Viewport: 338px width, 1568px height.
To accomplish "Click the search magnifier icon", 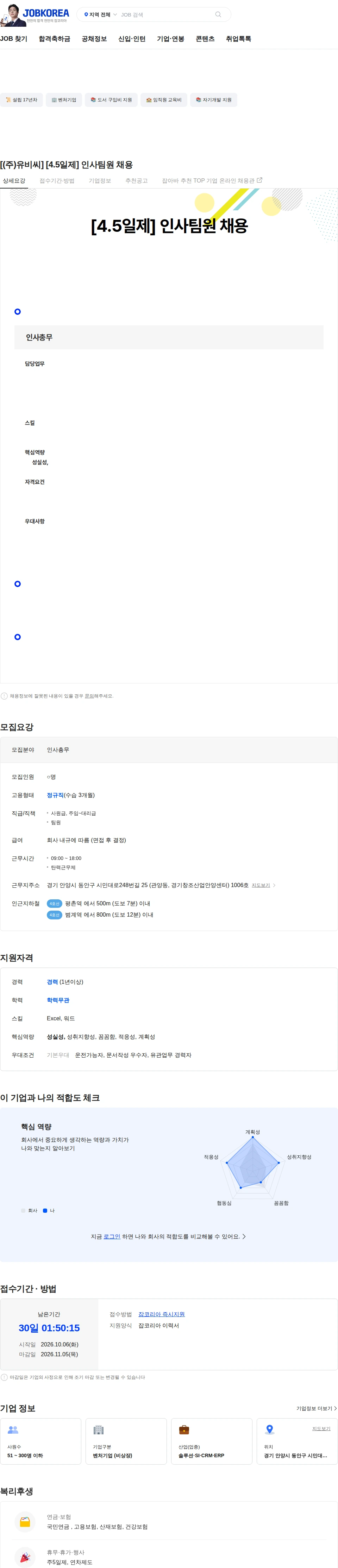I will click(x=218, y=15).
